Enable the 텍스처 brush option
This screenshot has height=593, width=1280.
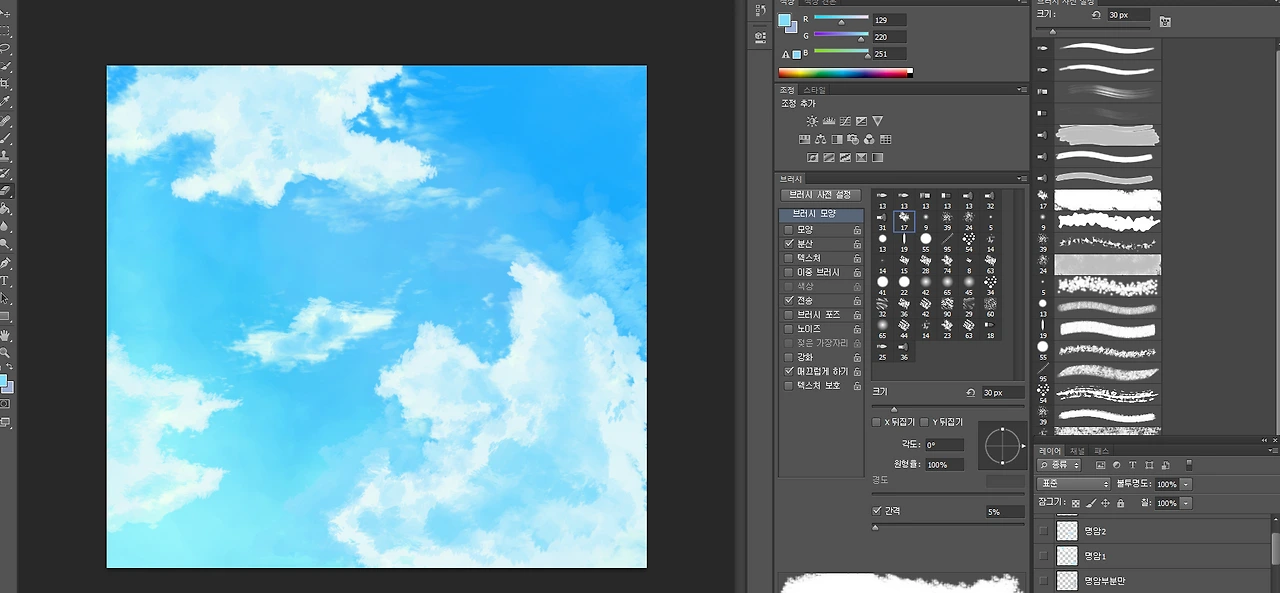point(790,257)
